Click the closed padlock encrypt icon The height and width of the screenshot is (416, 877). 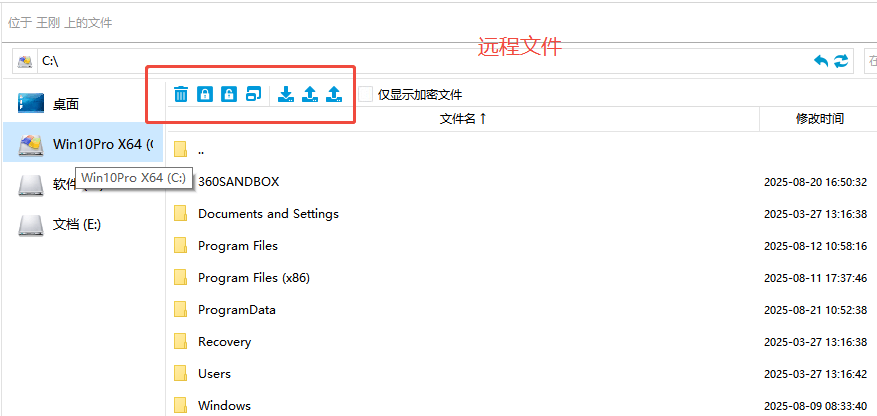coord(205,94)
